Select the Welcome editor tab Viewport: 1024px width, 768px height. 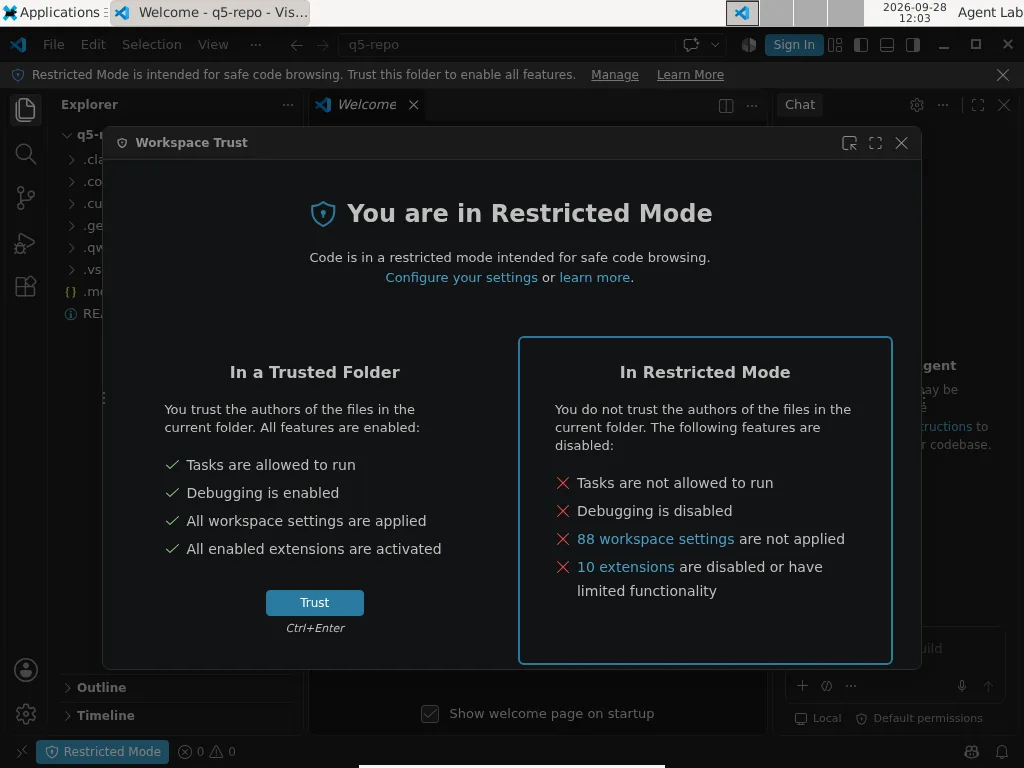[x=367, y=105]
